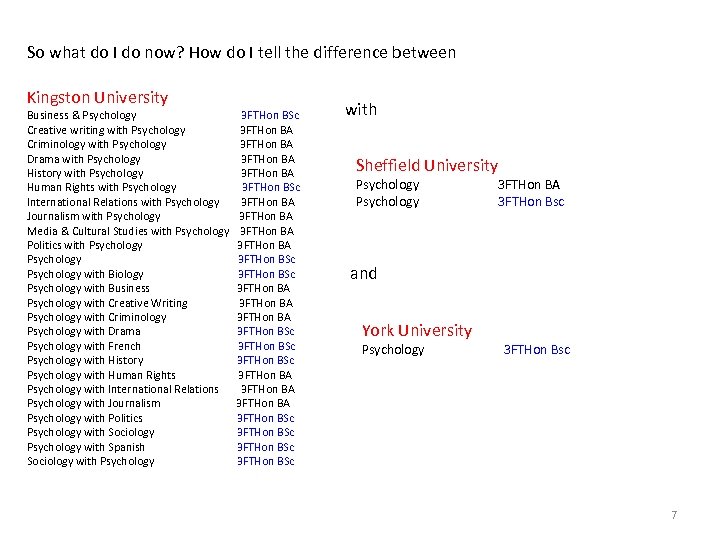Click the word 'and' above York
This screenshot has width=720, height=540.
click(363, 273)
